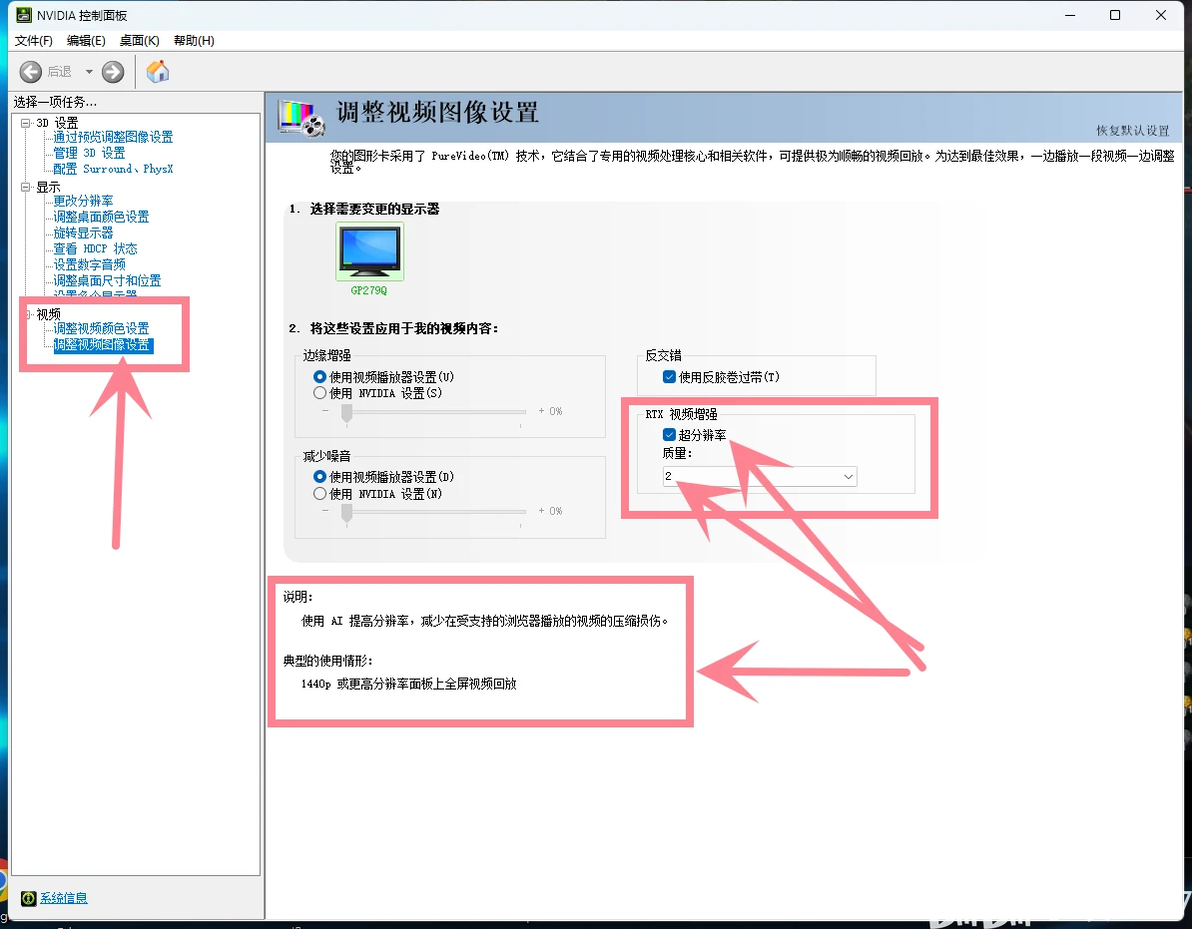The height and width of the screenshot is (929, 1192).
Task: Click the 减少噪音 slider handle
Action: coord(347,513)
